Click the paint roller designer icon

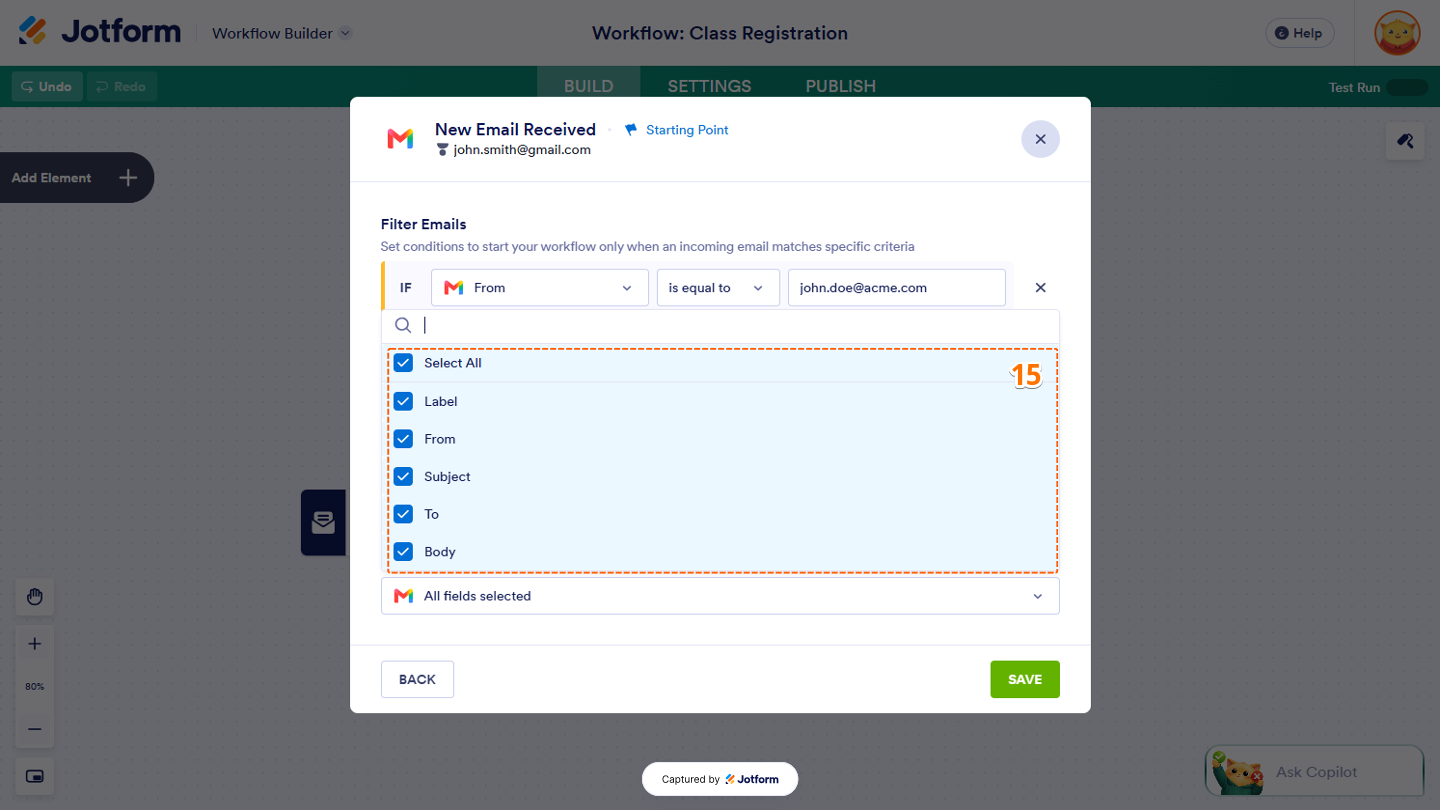[x=1405, y=141]
